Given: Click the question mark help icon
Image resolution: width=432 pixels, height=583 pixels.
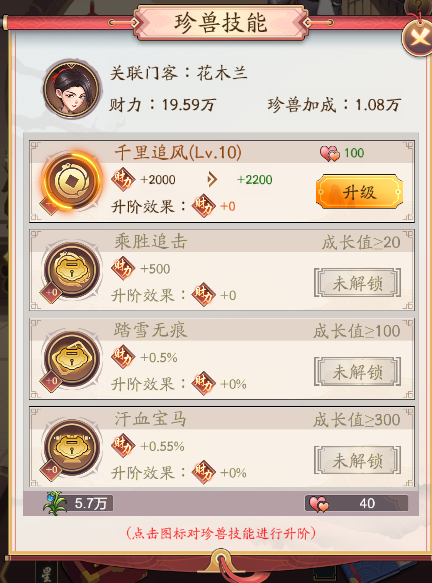Looking at the screenshot, I should [x=418, y=7].
